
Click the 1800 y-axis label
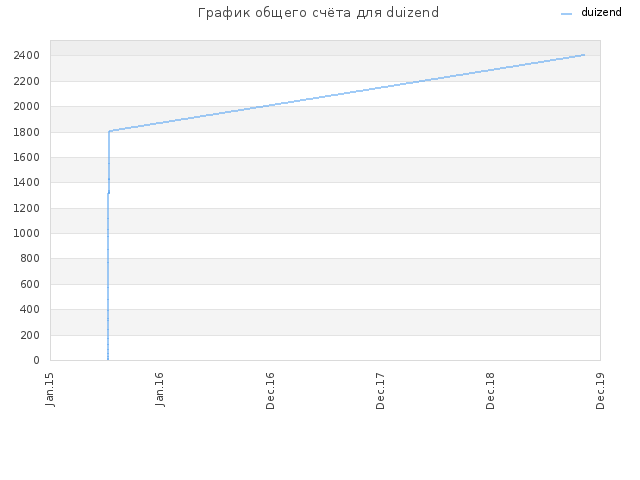(27, 132)
